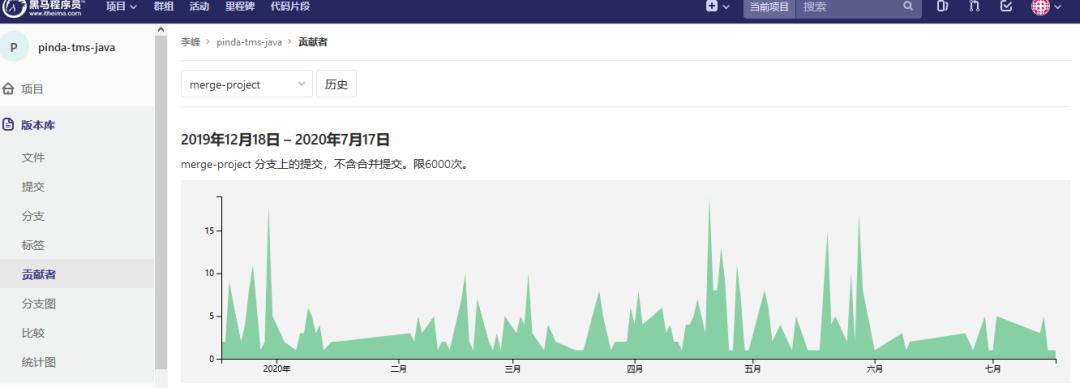
Task: Click the 五月 label on the chart axis
Action: point(752,369)
